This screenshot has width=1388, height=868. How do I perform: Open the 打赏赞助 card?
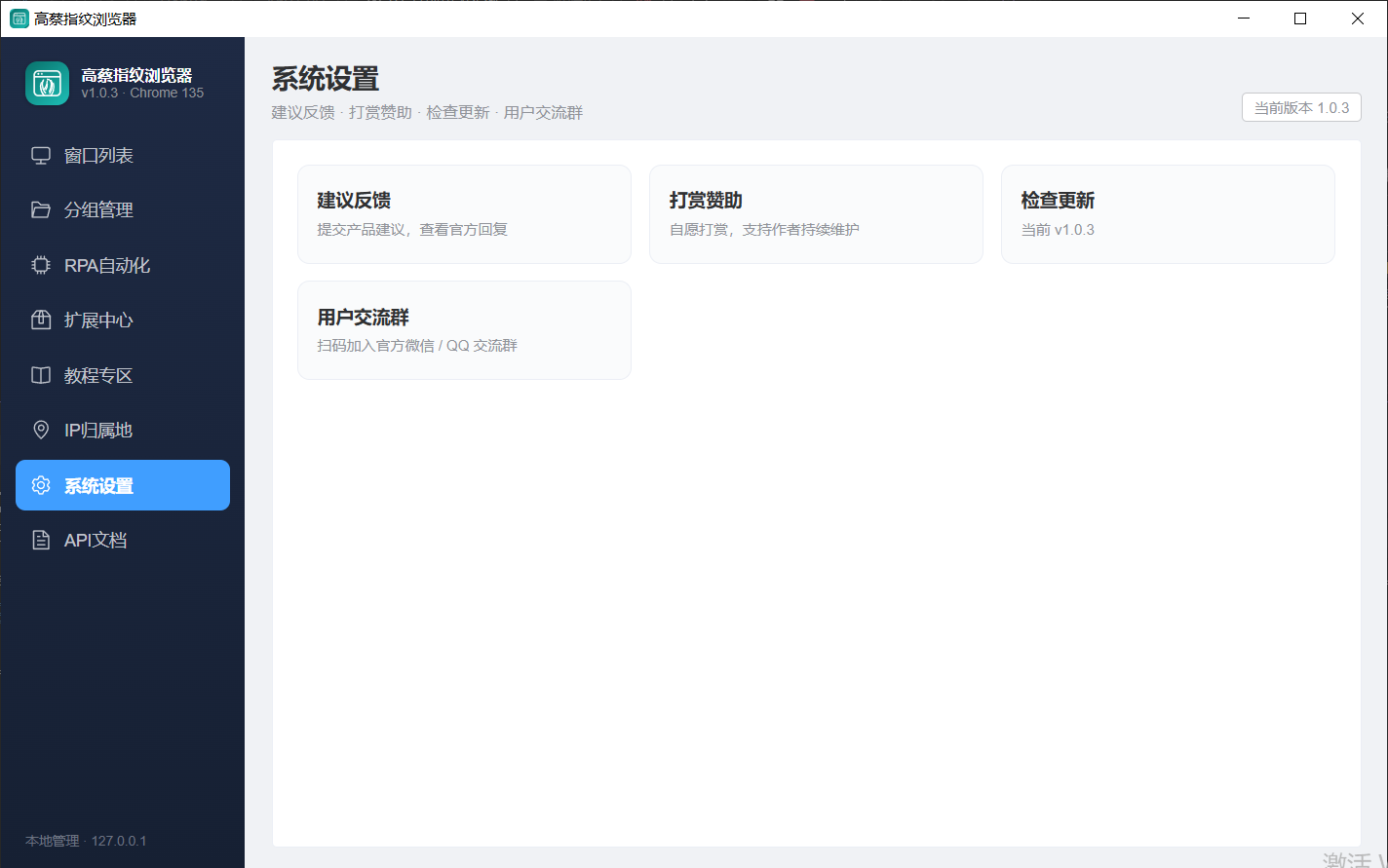(816, 214)
